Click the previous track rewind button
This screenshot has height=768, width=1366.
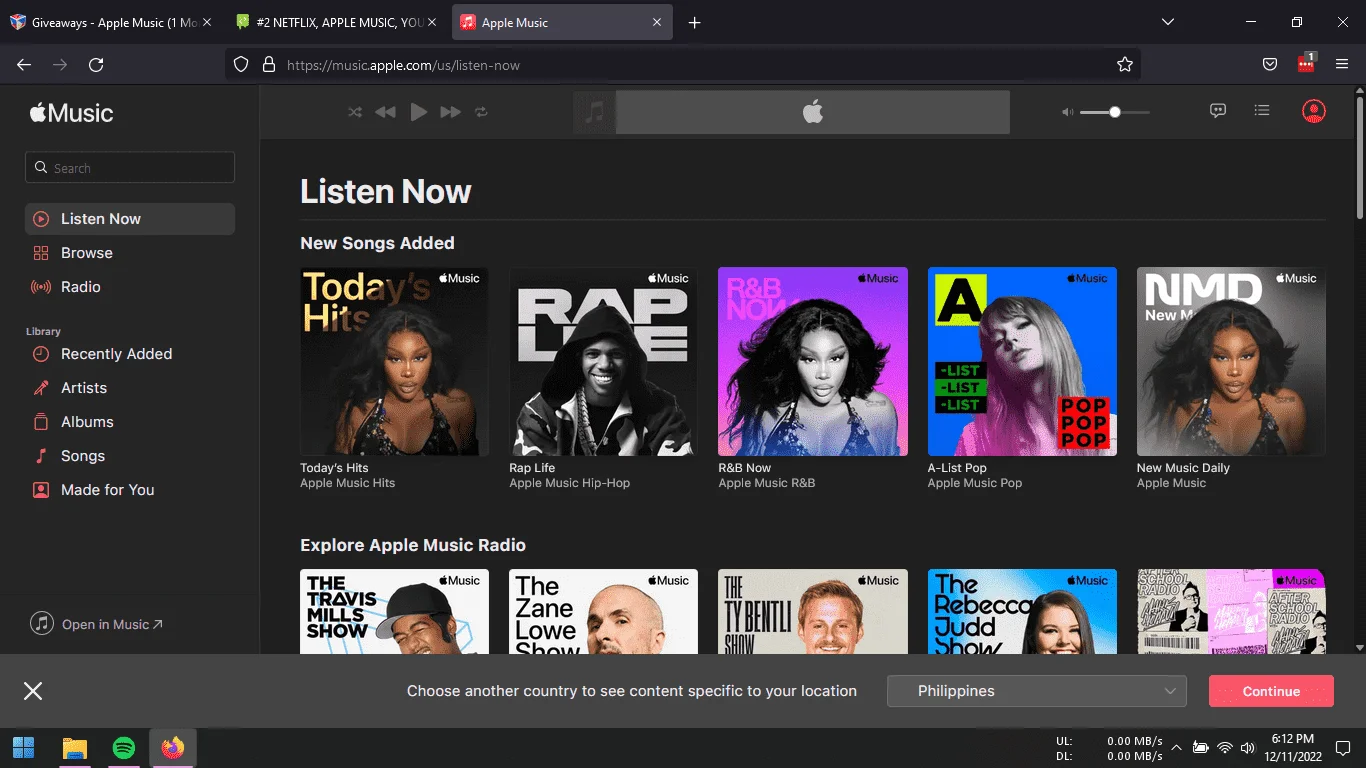pyautogui.click(x=385, y=112)
